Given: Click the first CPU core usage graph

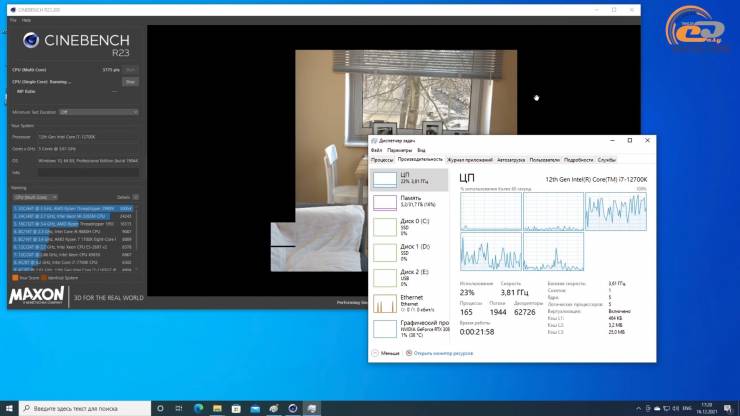Looking at the screenshot, I should tap(491, 211).
